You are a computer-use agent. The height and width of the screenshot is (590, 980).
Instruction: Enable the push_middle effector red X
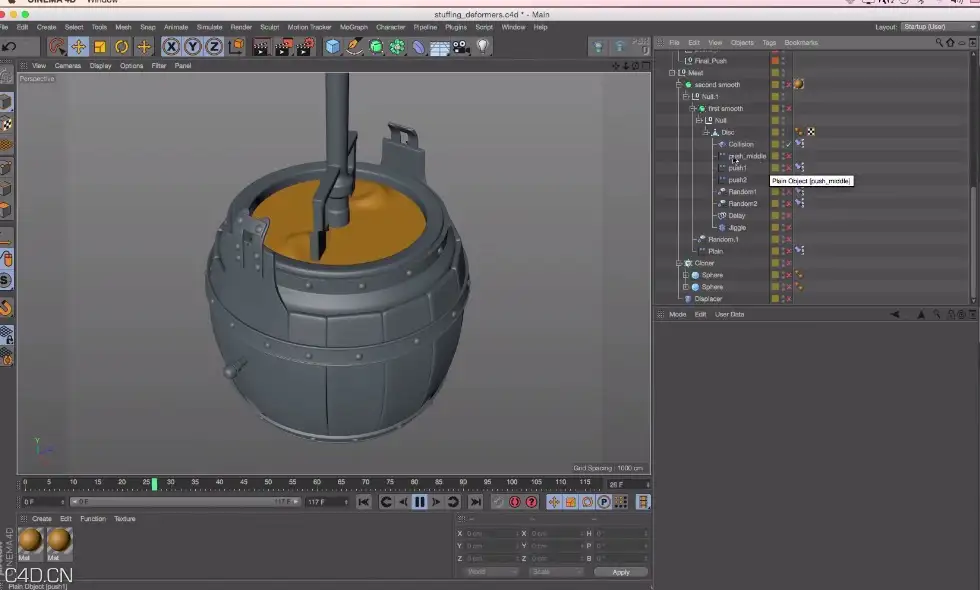click(x=789, y=156)
